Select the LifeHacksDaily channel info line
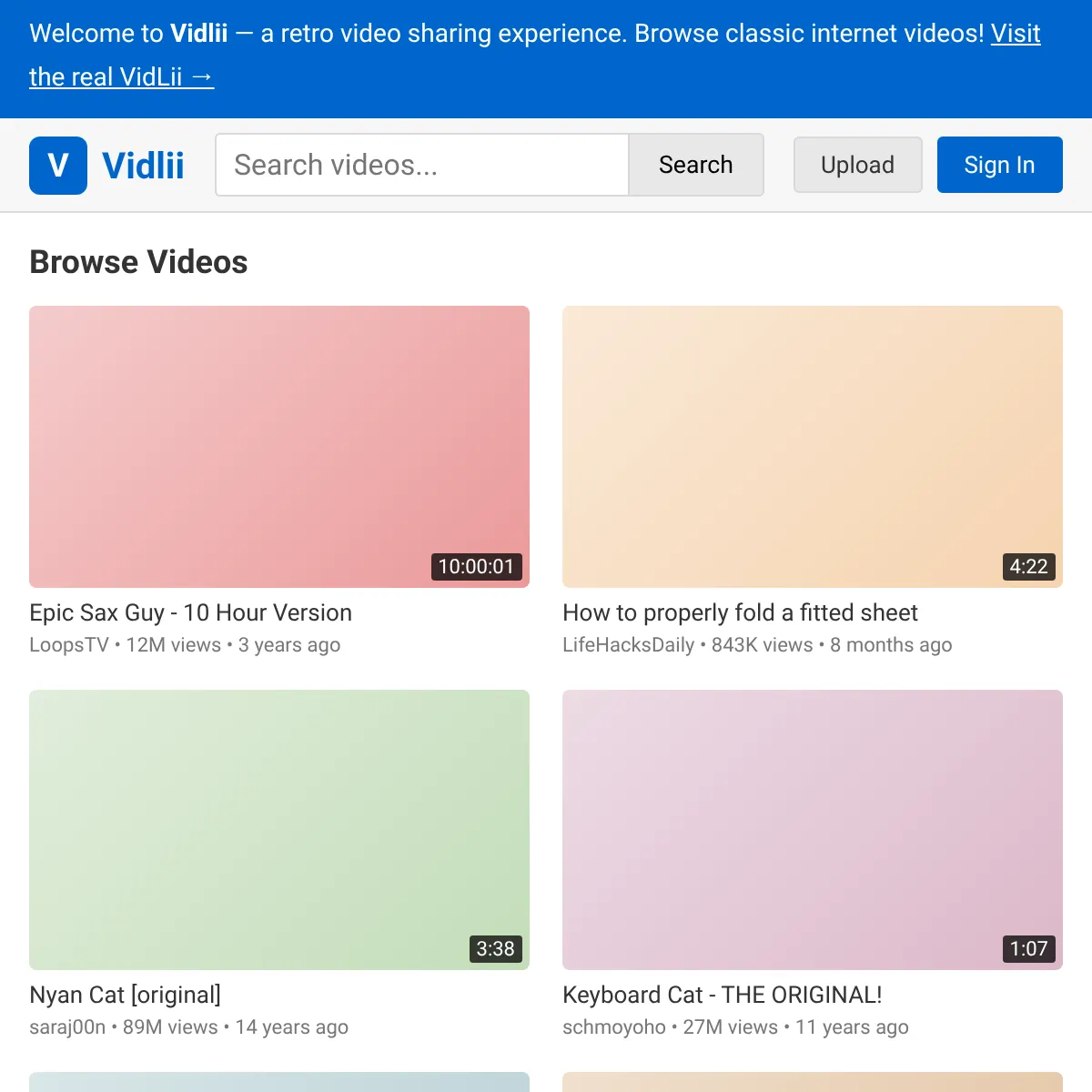The image size is (1092, 1092). pos(757,645)
